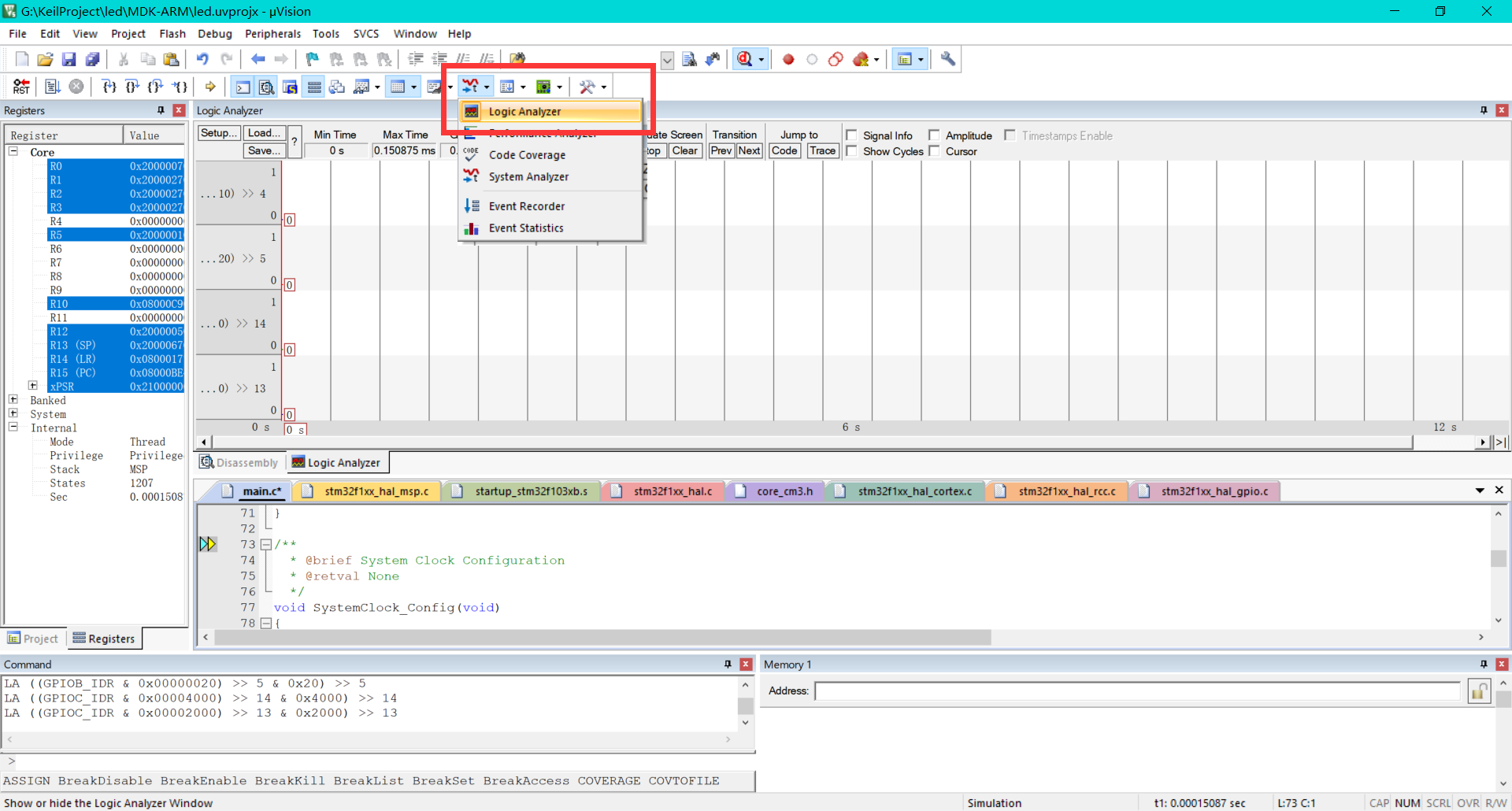Insert a bookmark with the flag icon

[313, 59]
